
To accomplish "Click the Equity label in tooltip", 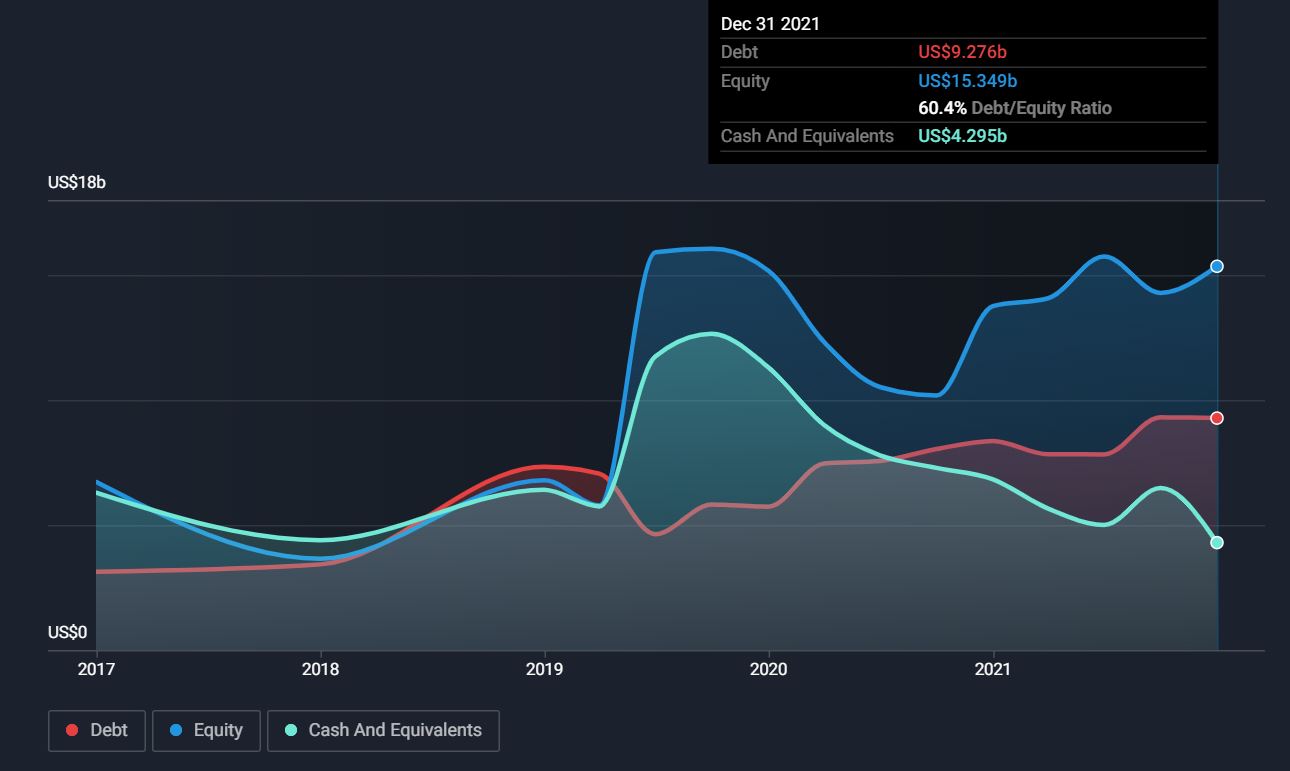I will click(745, 80).
